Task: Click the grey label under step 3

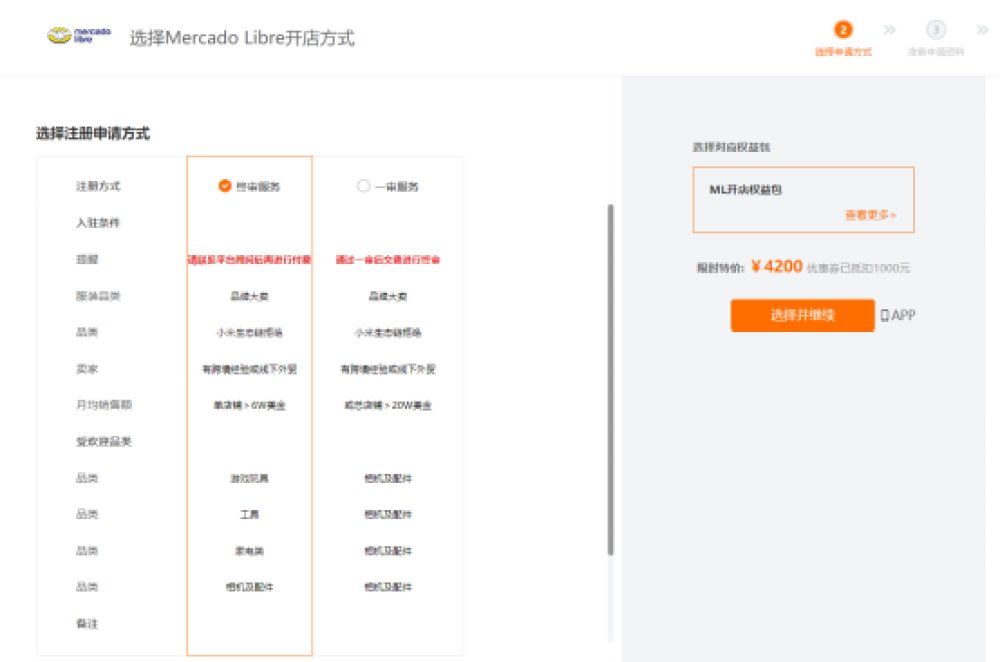Action: coord(936,52)
